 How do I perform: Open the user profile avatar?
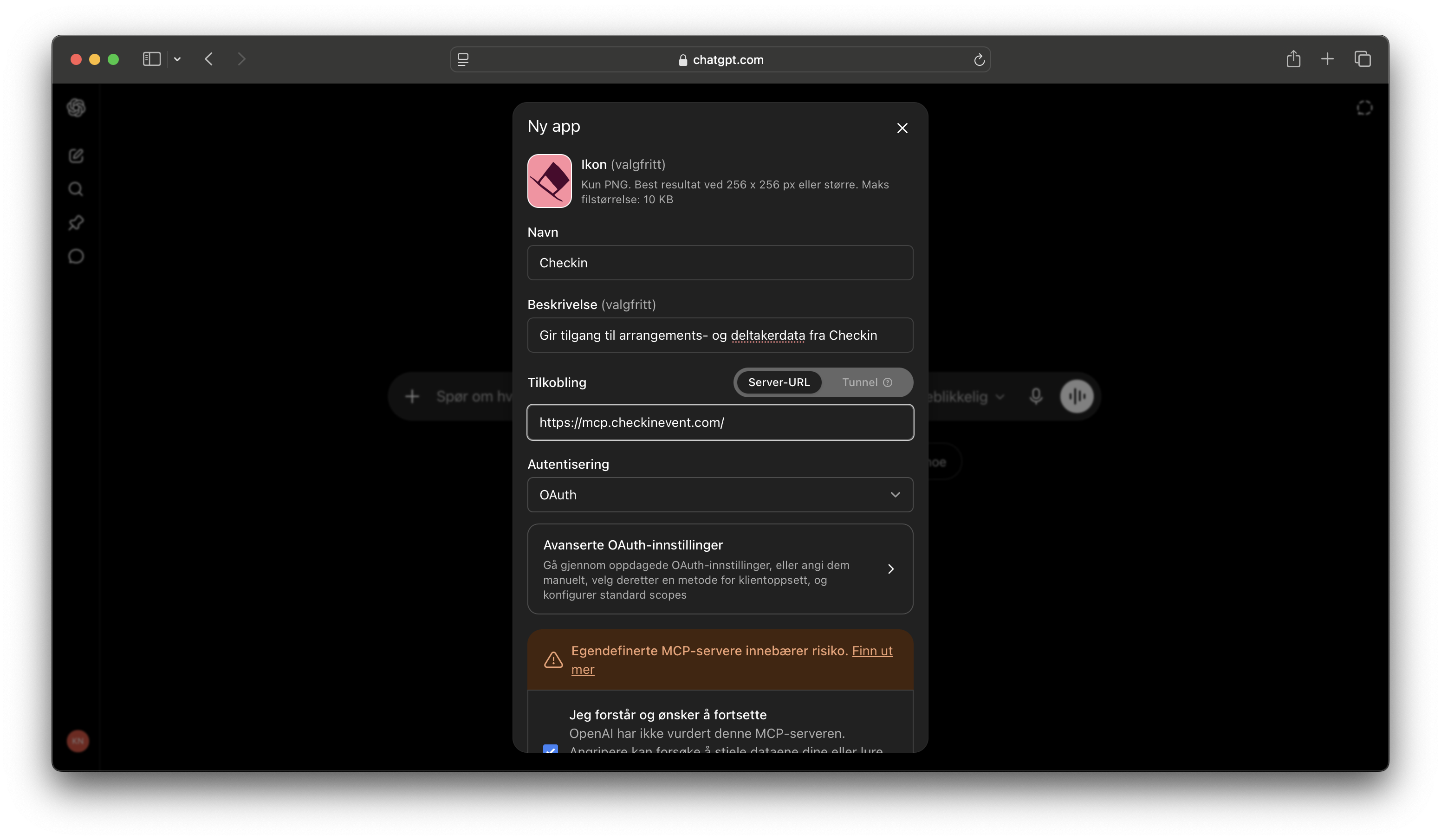click(78, 741)
